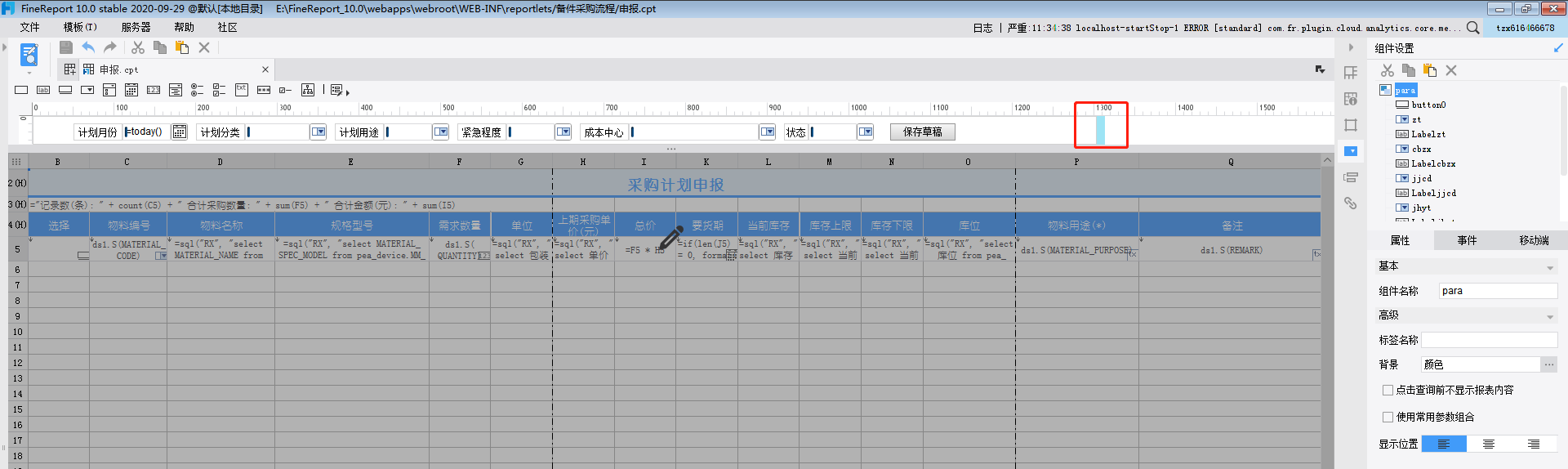Open cell attributes panel in right sidebar
Viewport: 1568px width, 469px height.
click(1351, 99)
